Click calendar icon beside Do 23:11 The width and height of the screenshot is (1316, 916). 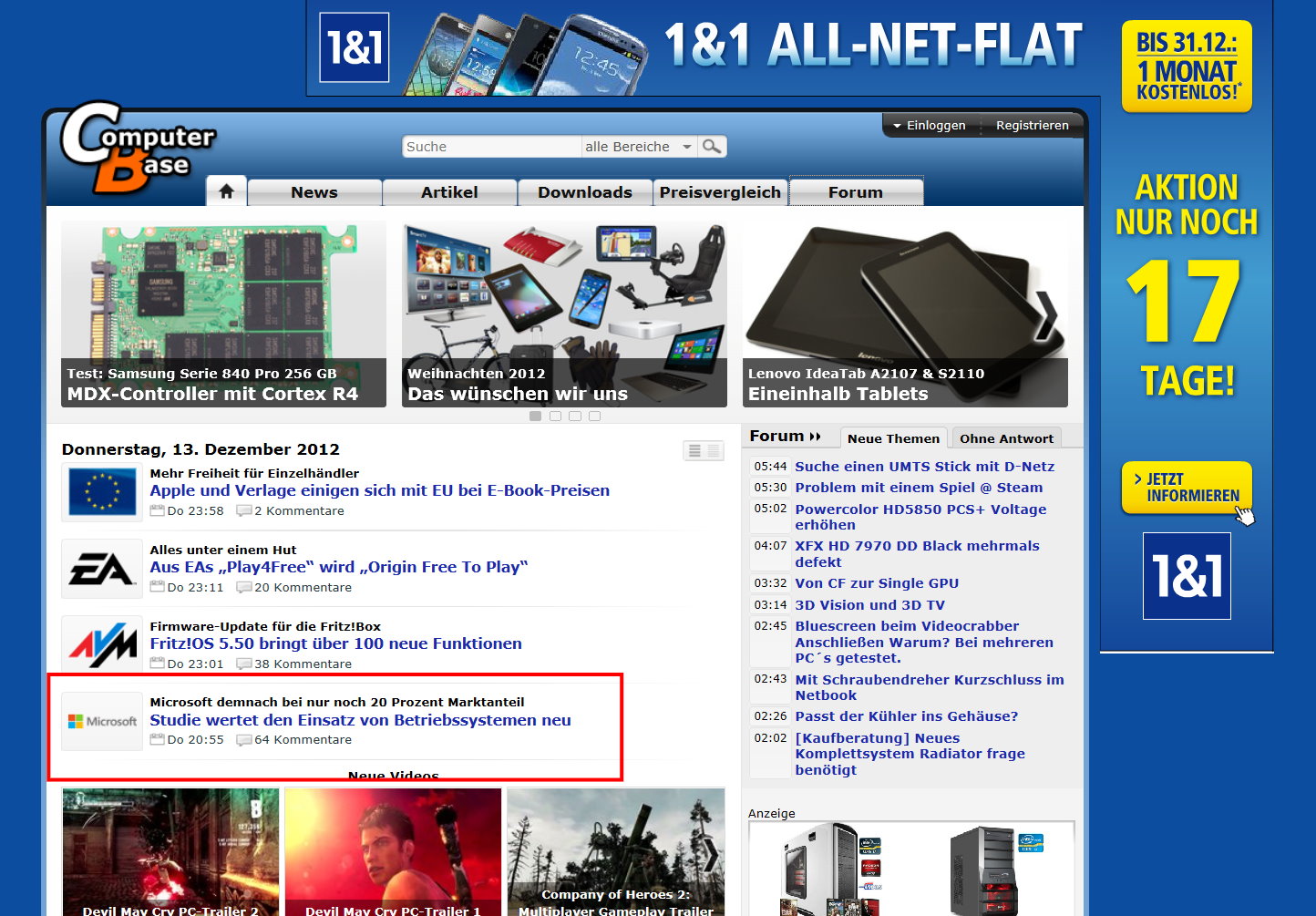(x=157, y=587)
